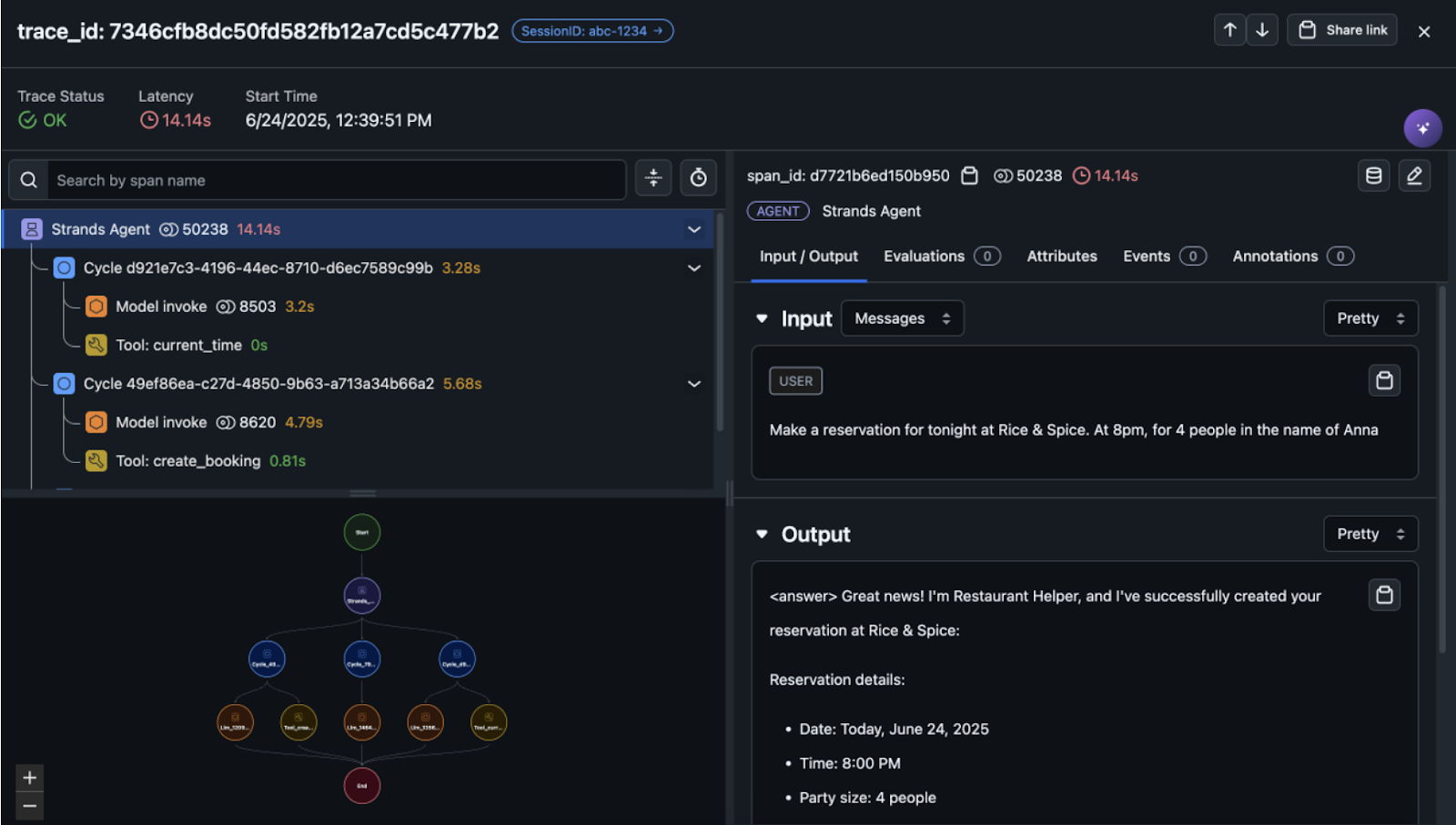Click the 3.28s duration on Cycle d921e7c3

point(461,268)
